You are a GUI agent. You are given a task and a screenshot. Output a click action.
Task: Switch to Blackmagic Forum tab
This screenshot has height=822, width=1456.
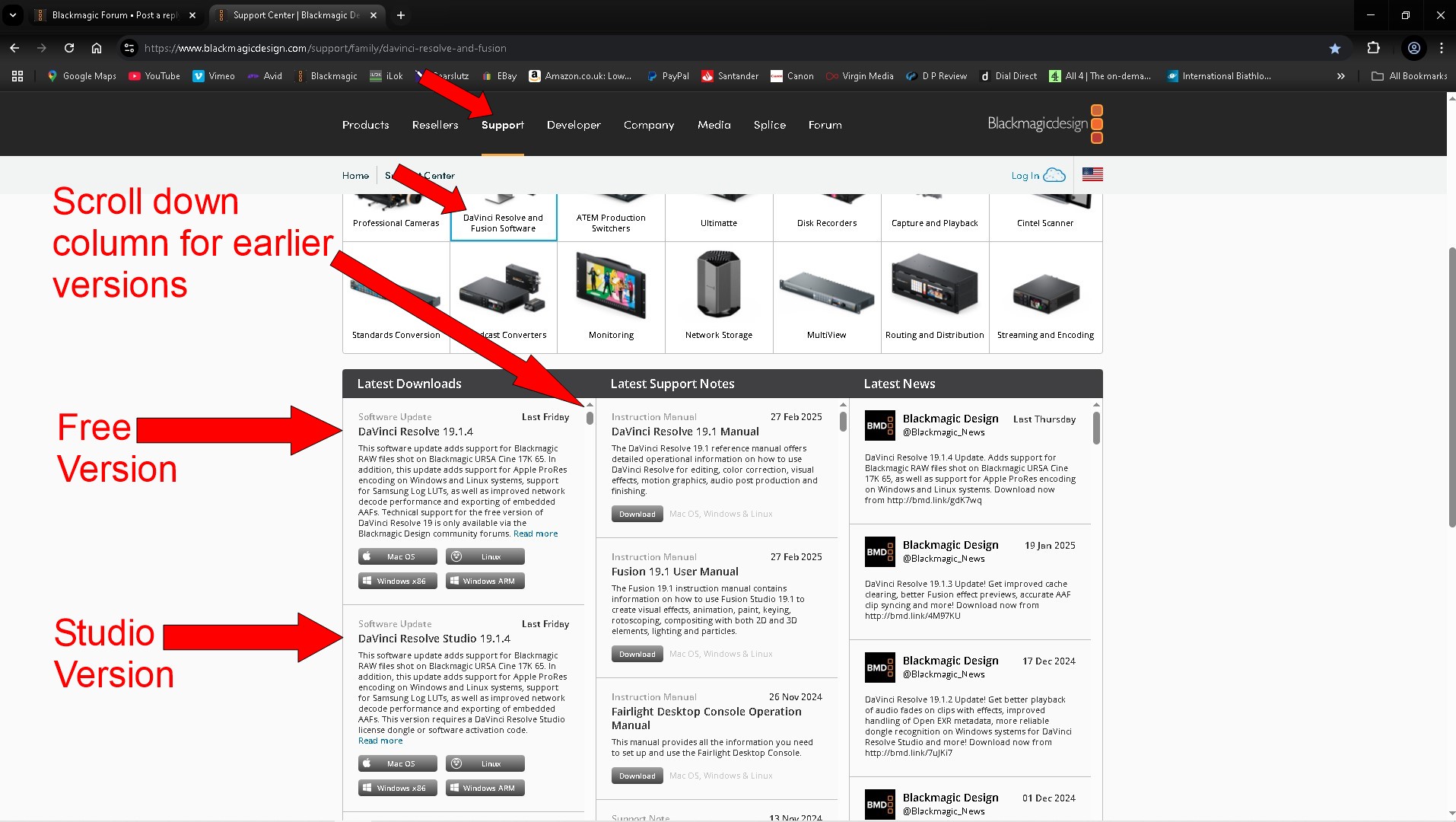click(114, 15)
